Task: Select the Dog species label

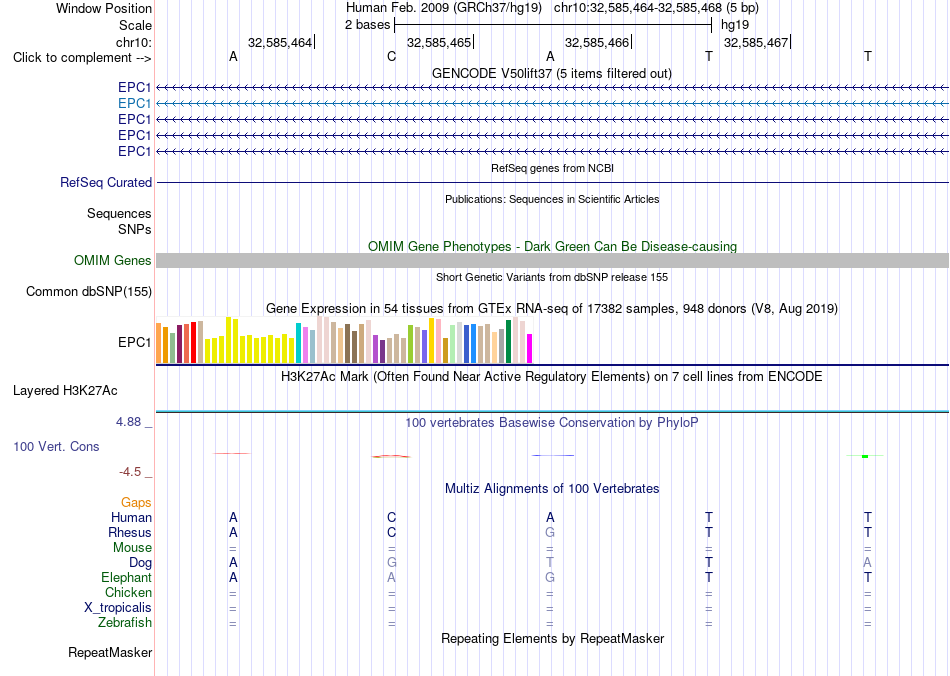Action: tap(140, 563)
